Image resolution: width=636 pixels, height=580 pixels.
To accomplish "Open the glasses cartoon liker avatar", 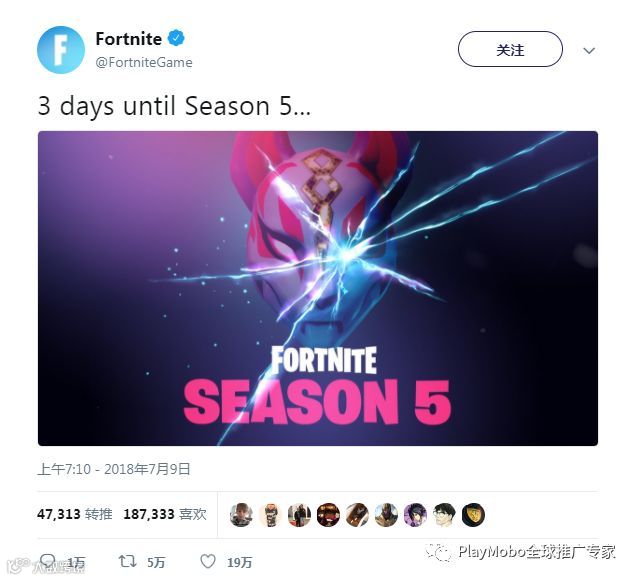I will tap(445, 515).
